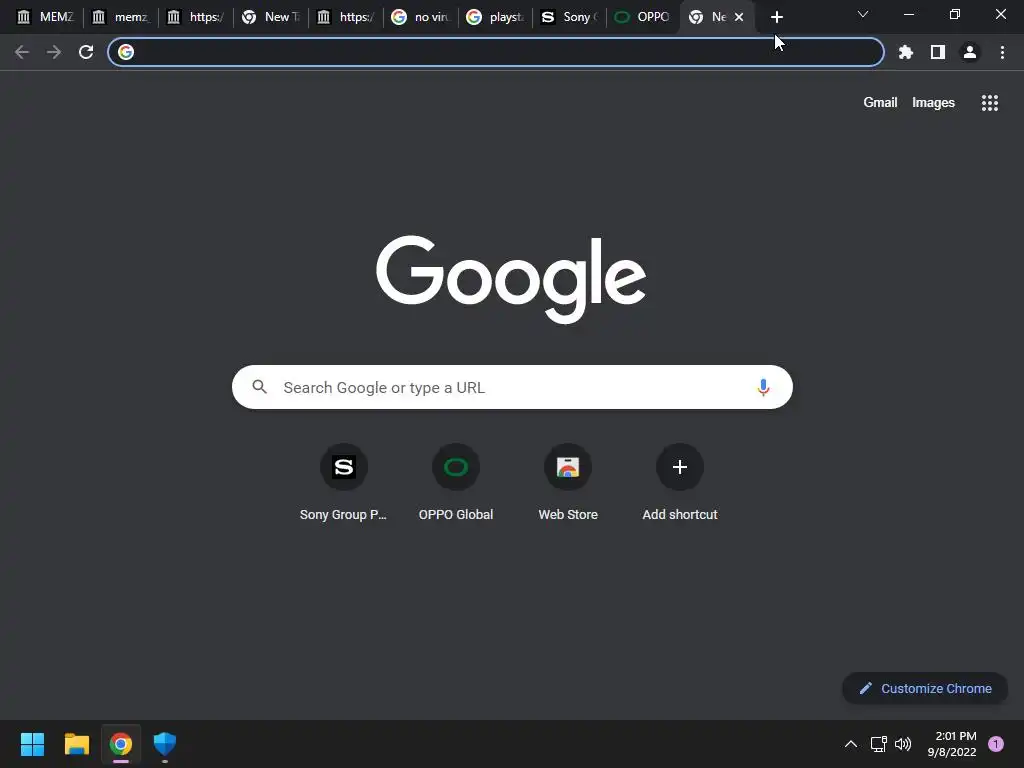Switch to the 'no vir' Google tab
Screen dimensions: 1024x768
click(x=421, y=17)
